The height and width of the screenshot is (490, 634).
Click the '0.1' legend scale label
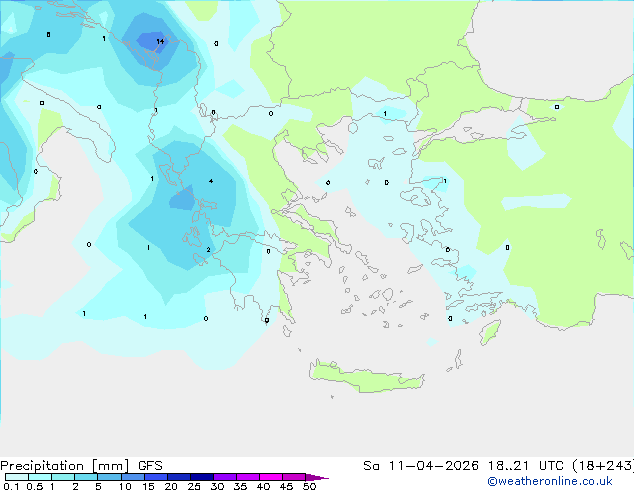[x=9, y=486]
